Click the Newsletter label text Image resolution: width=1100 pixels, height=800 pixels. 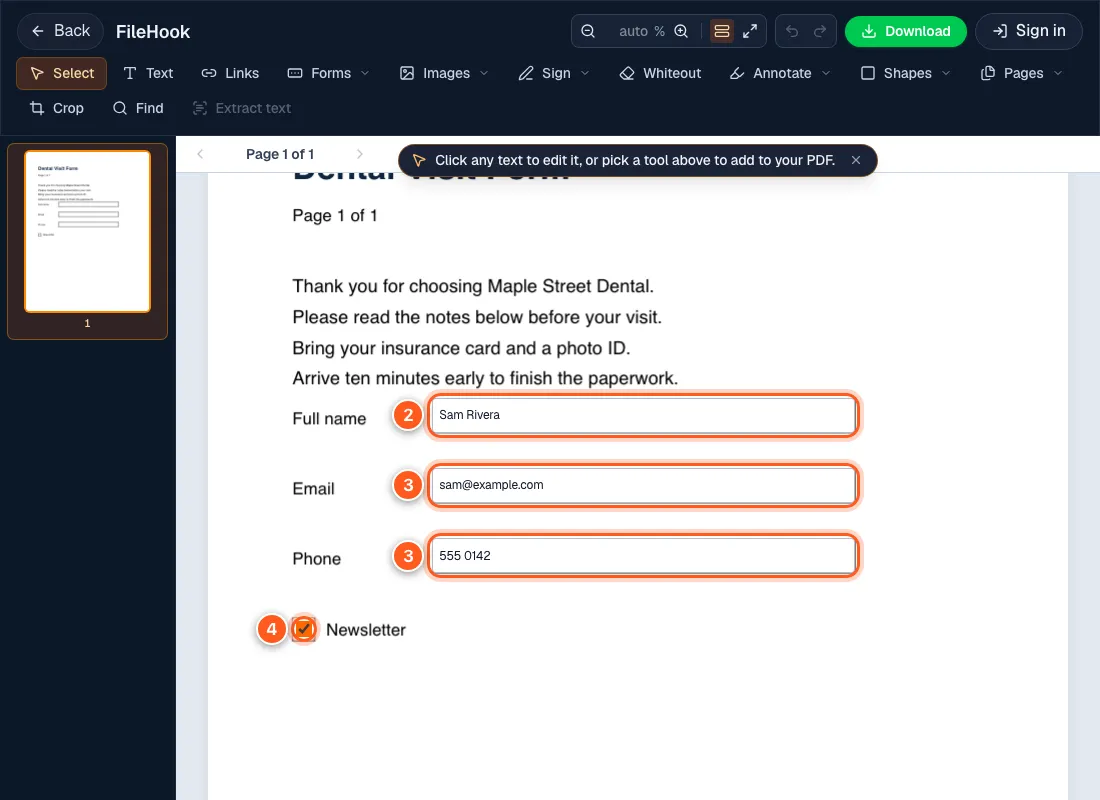[365, 629]
